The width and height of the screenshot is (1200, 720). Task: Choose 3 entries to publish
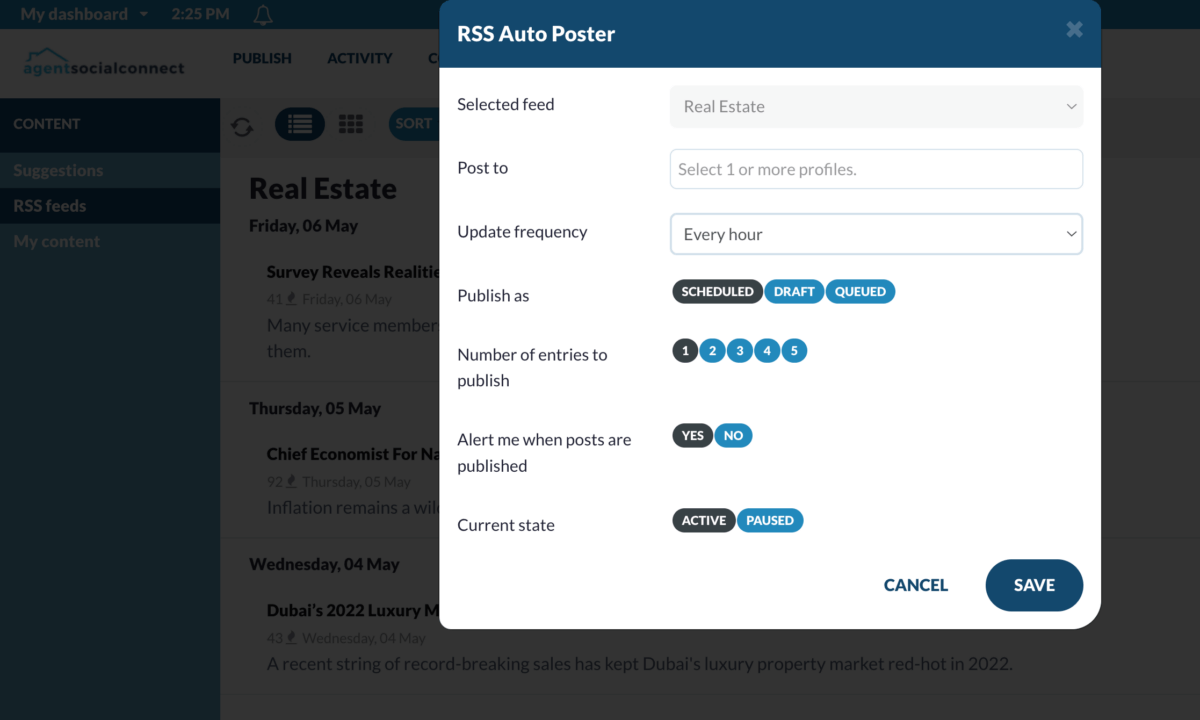tap(739, 351)
